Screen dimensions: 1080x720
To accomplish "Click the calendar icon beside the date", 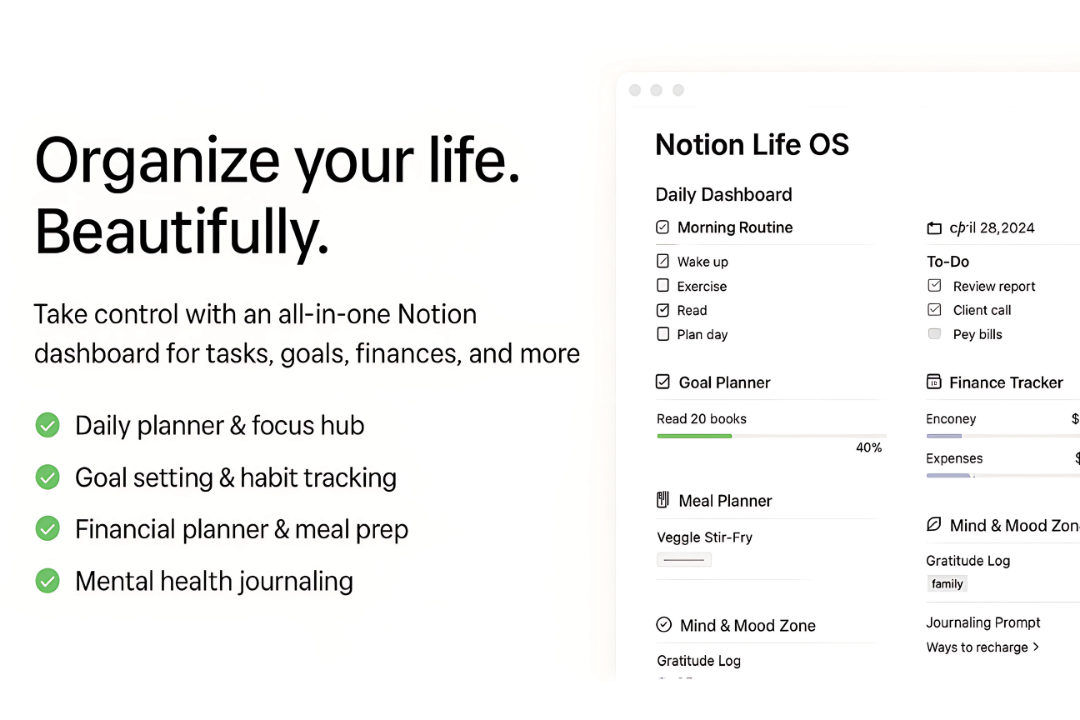I will 934,228.
